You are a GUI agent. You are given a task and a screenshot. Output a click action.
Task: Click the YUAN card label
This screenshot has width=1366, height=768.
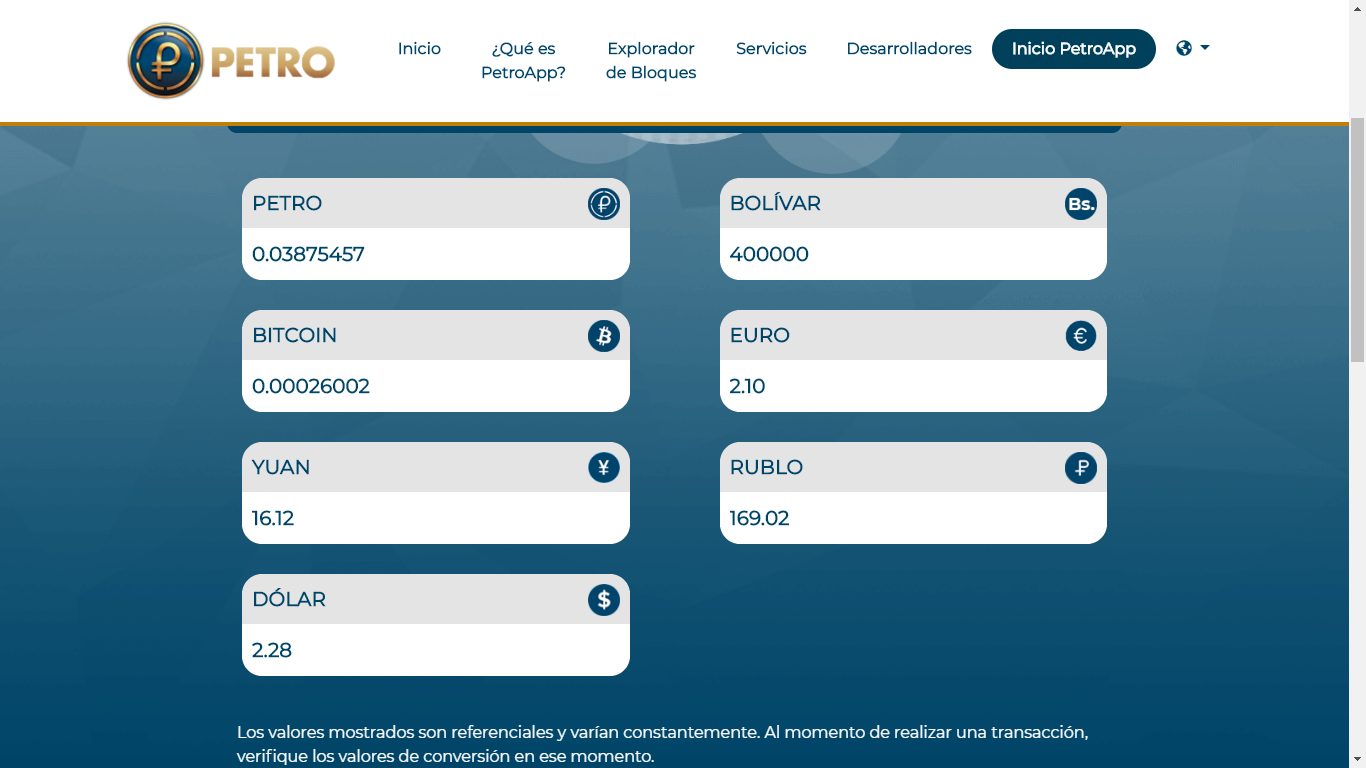[x=281, y=467]
